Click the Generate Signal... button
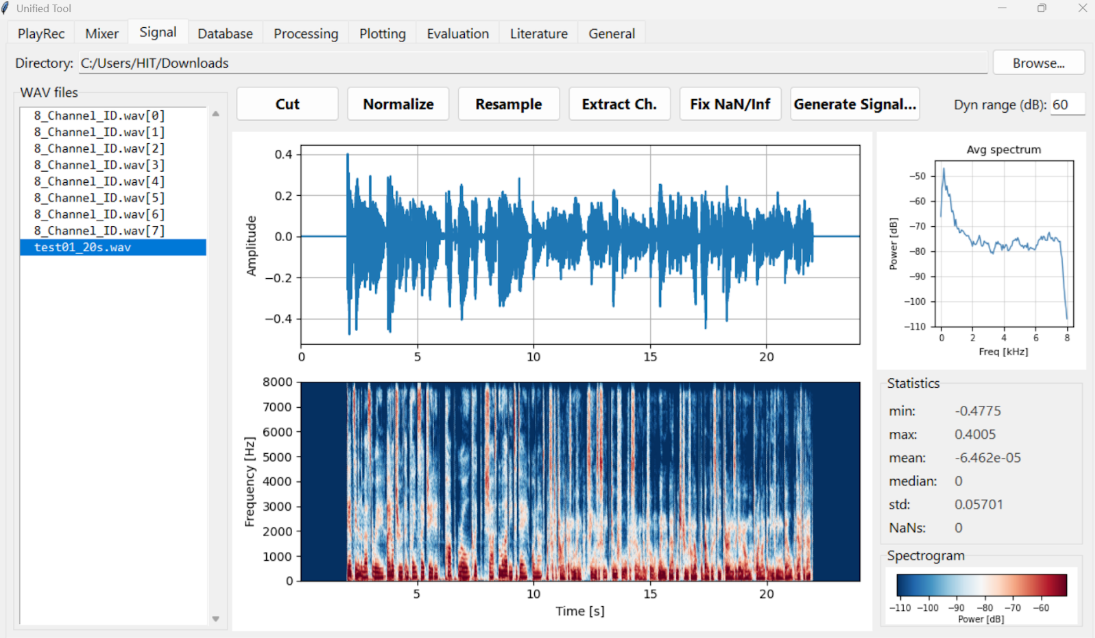The height and width of the screenshot is (638, 1095). click(x=855, y=104)
